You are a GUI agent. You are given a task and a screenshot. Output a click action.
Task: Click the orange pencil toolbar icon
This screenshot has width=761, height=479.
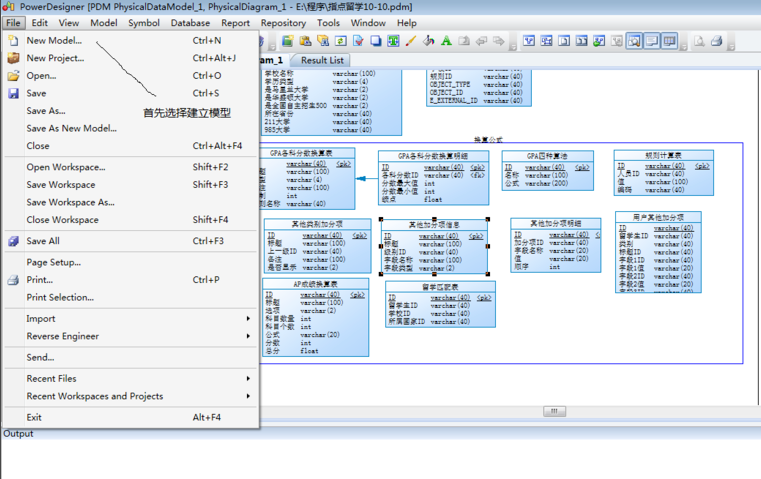coord(411,41)
